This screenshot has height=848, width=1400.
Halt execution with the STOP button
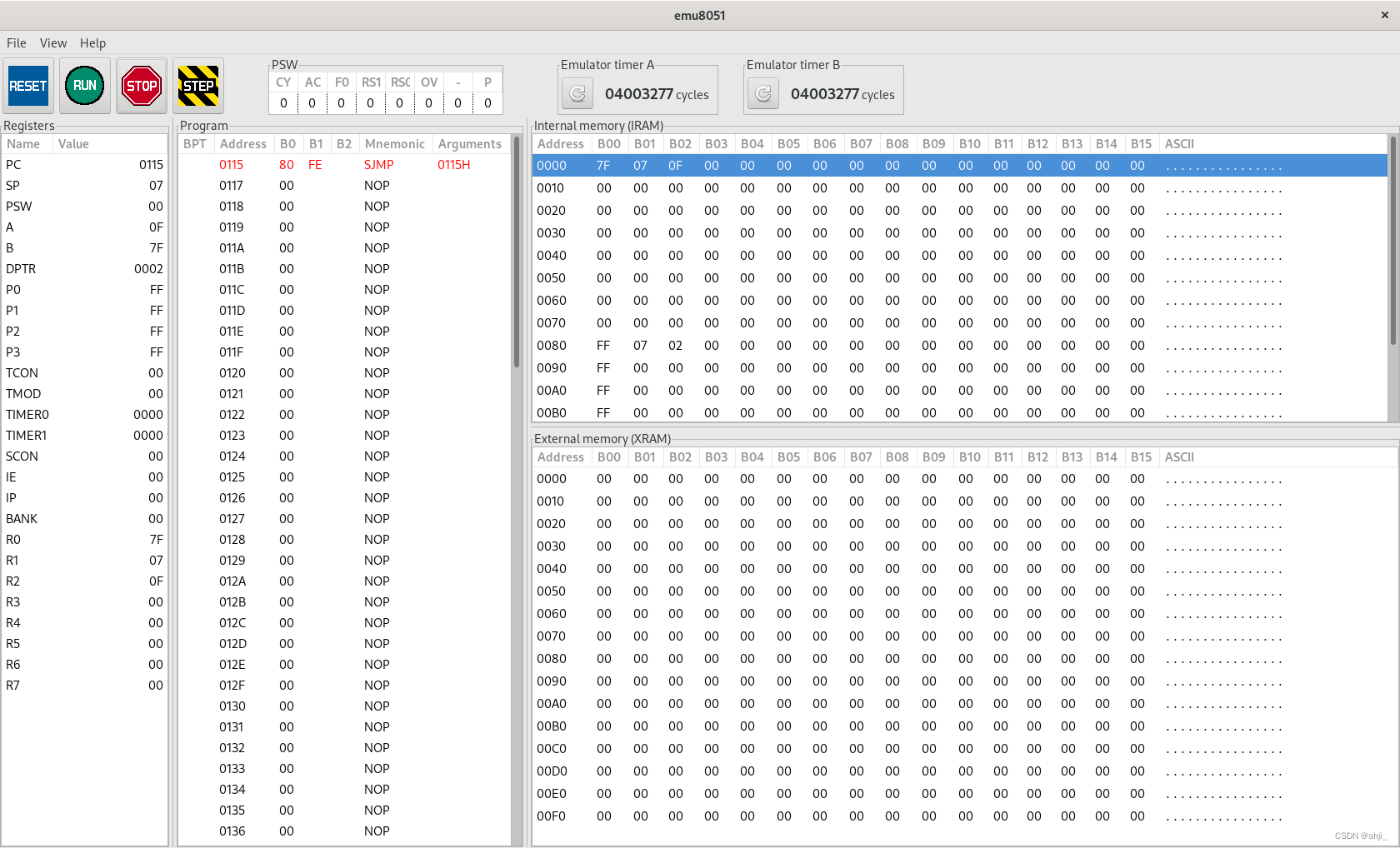point(142,86)
